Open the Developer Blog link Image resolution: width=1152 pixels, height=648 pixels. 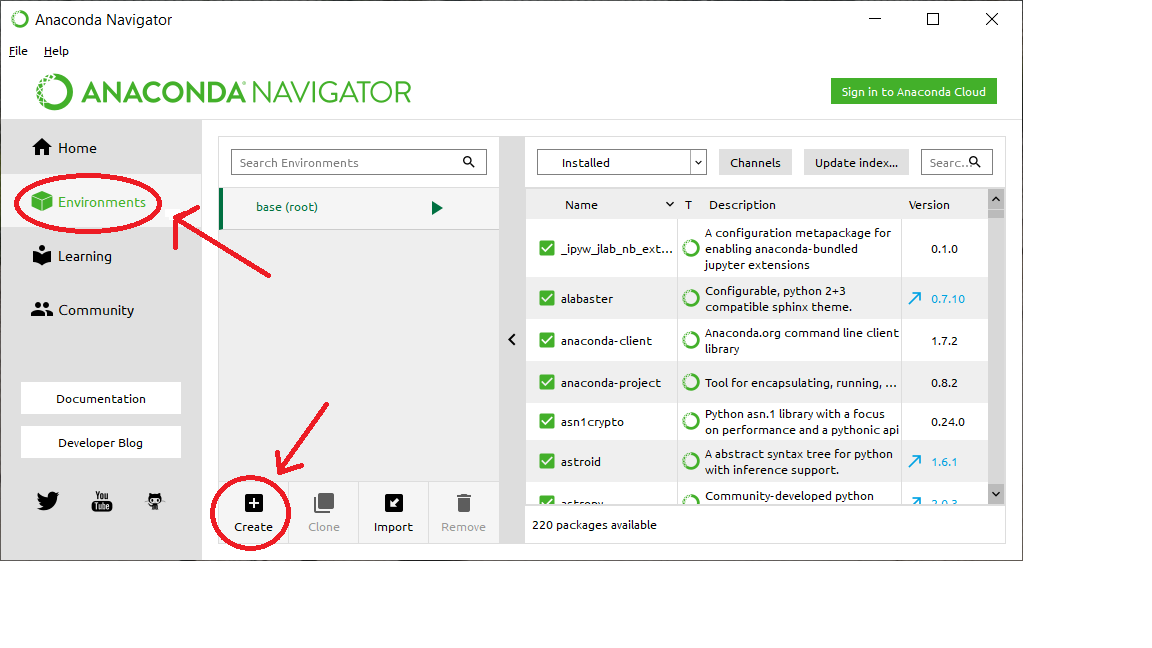(101, 442)
